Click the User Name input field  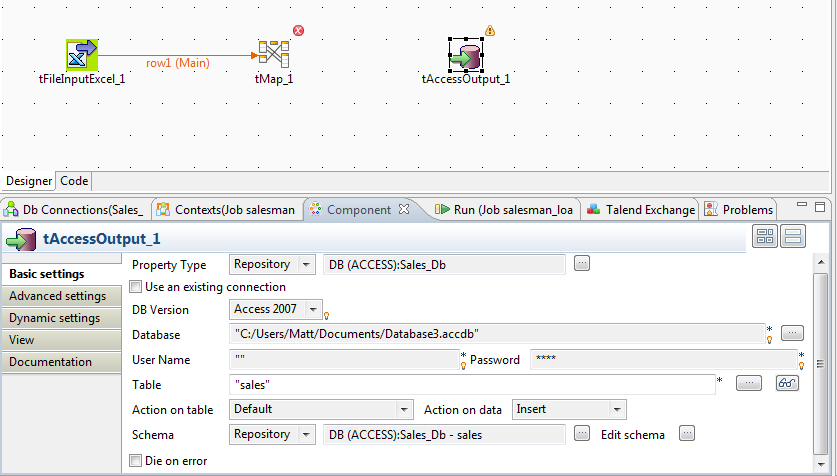(344, 359)
